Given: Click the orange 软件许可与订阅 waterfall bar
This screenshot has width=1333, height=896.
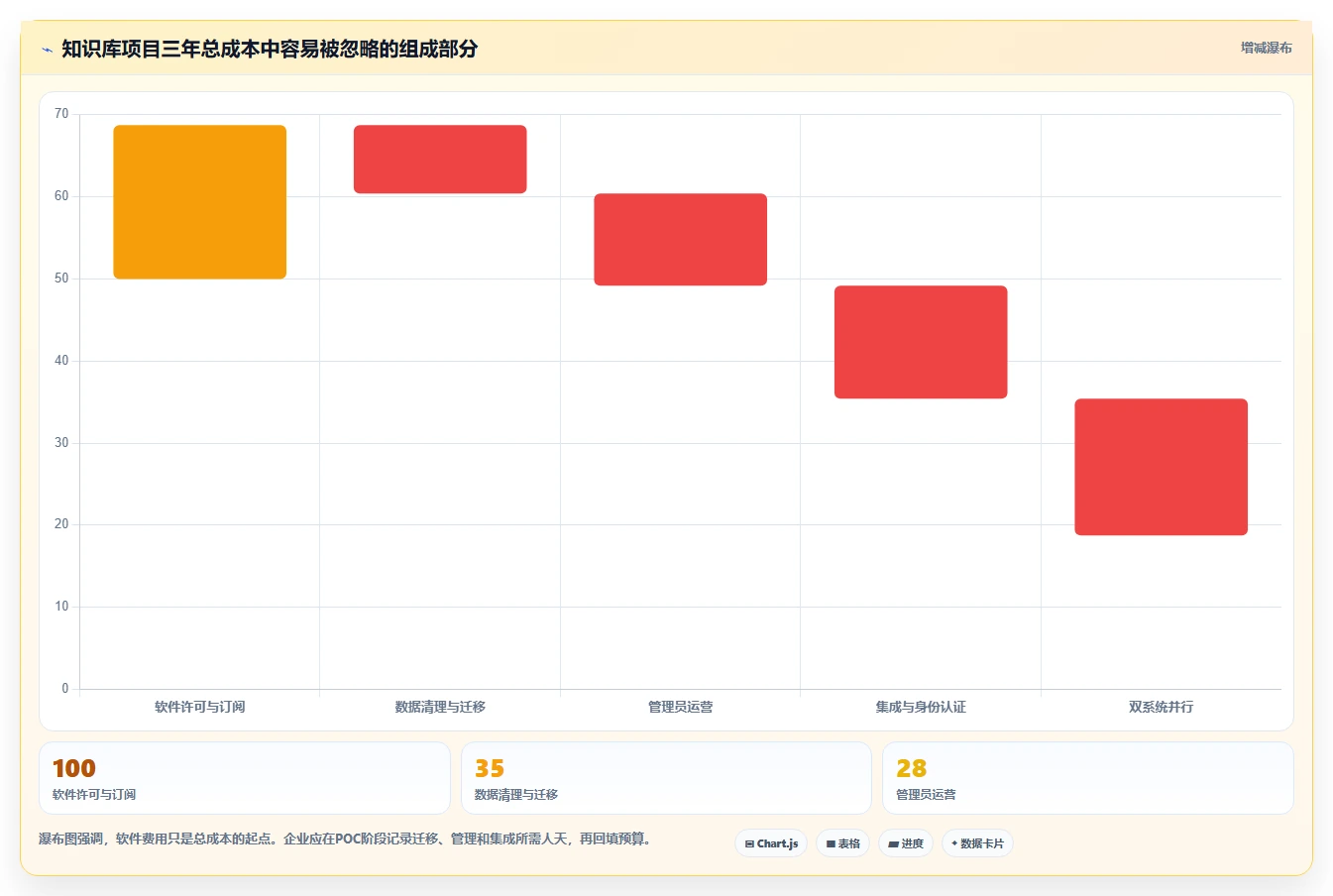Looking at the screenshot, I should click(x=200, y=202).
